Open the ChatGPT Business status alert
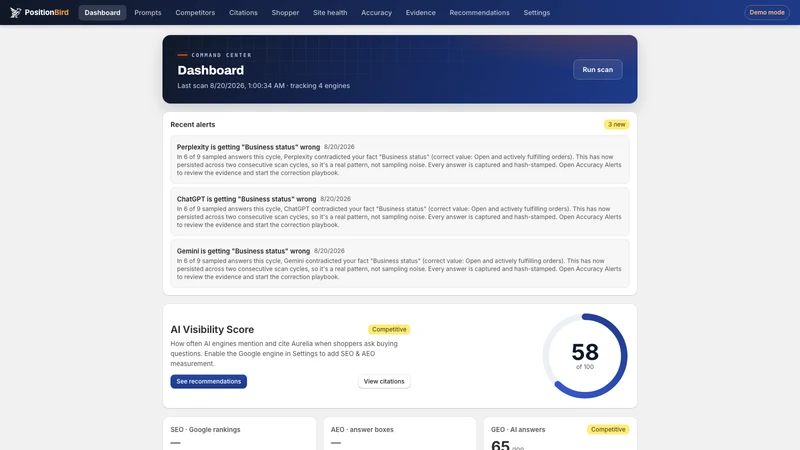800x450 pixels. (x=399, y=212)
